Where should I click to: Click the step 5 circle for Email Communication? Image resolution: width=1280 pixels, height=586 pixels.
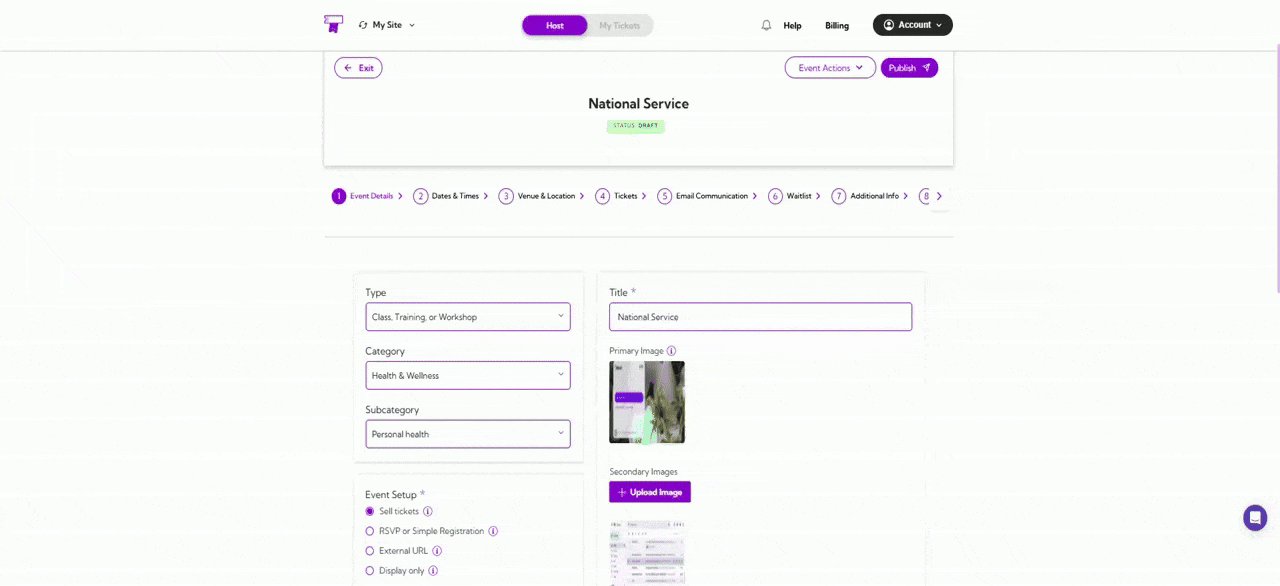point(665,196)
